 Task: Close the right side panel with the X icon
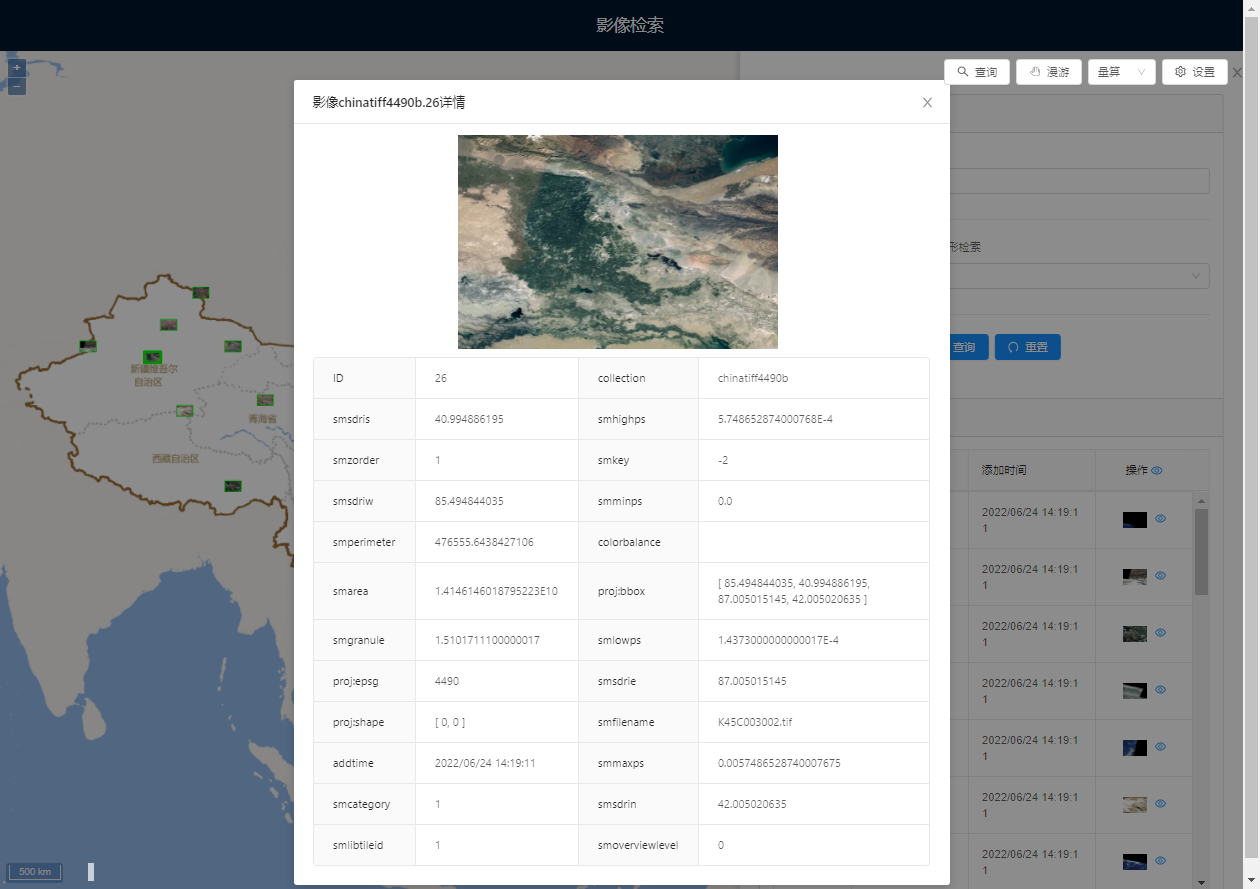pyautogui.click(x=1237, y=73)
